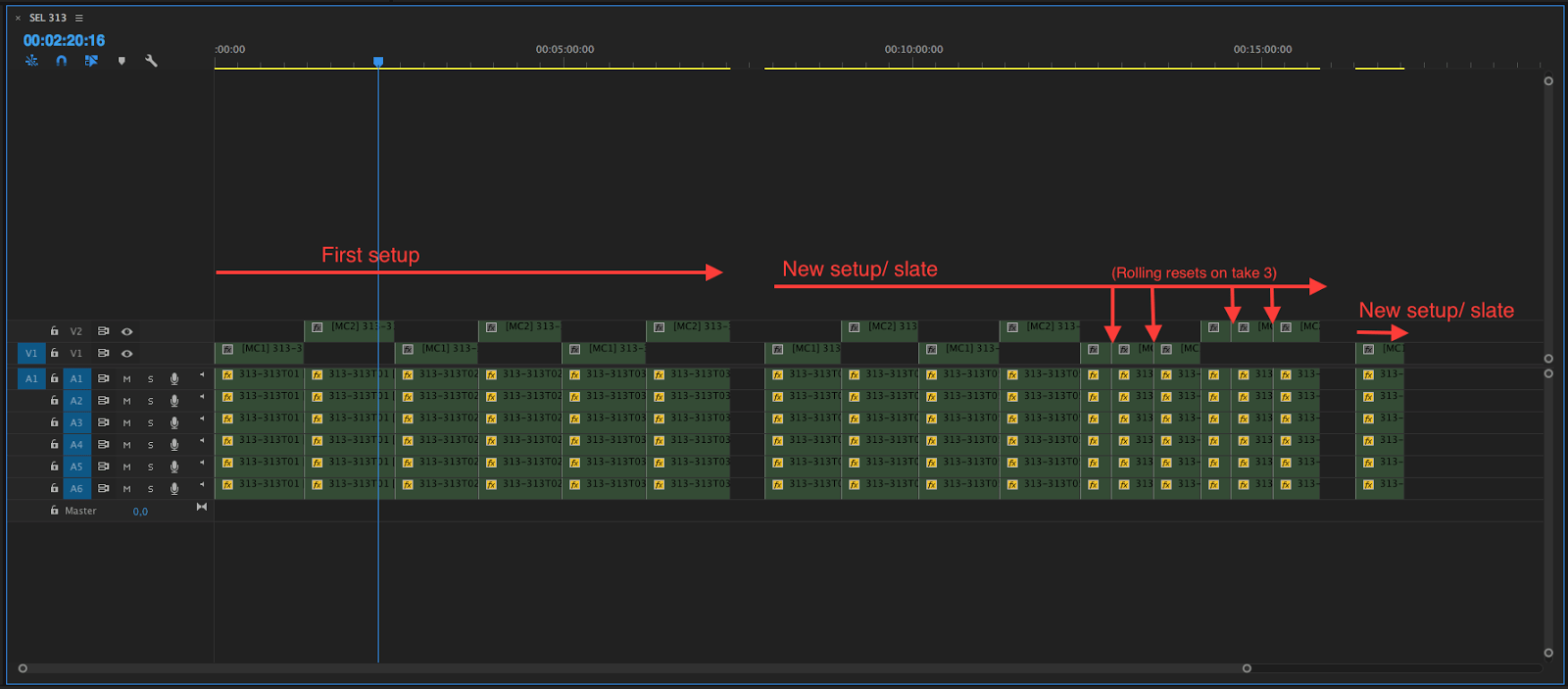
Task: Click fx badge on first A6 313-313T01 clip
Action: point(227,484)
